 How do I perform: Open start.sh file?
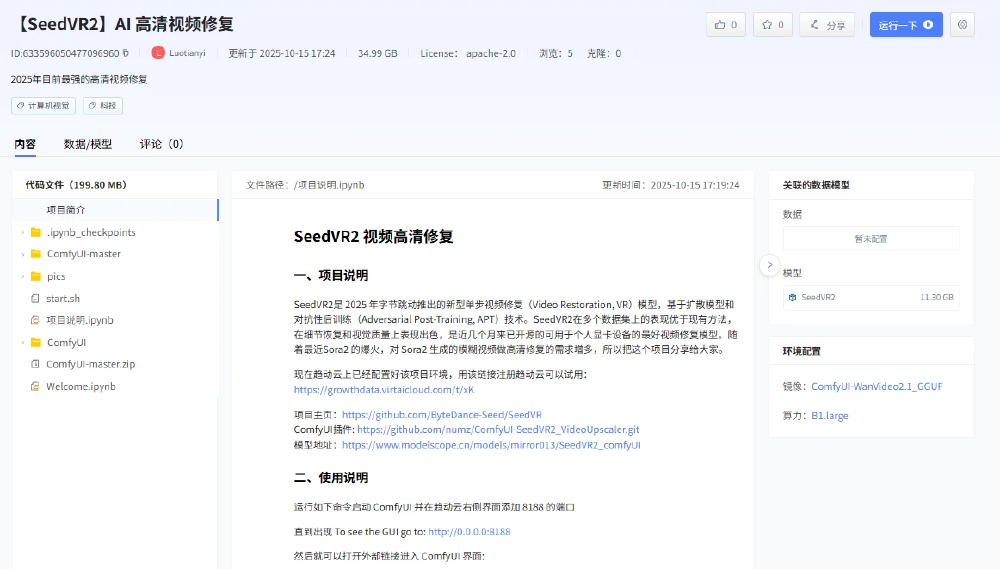click(62, 299)
